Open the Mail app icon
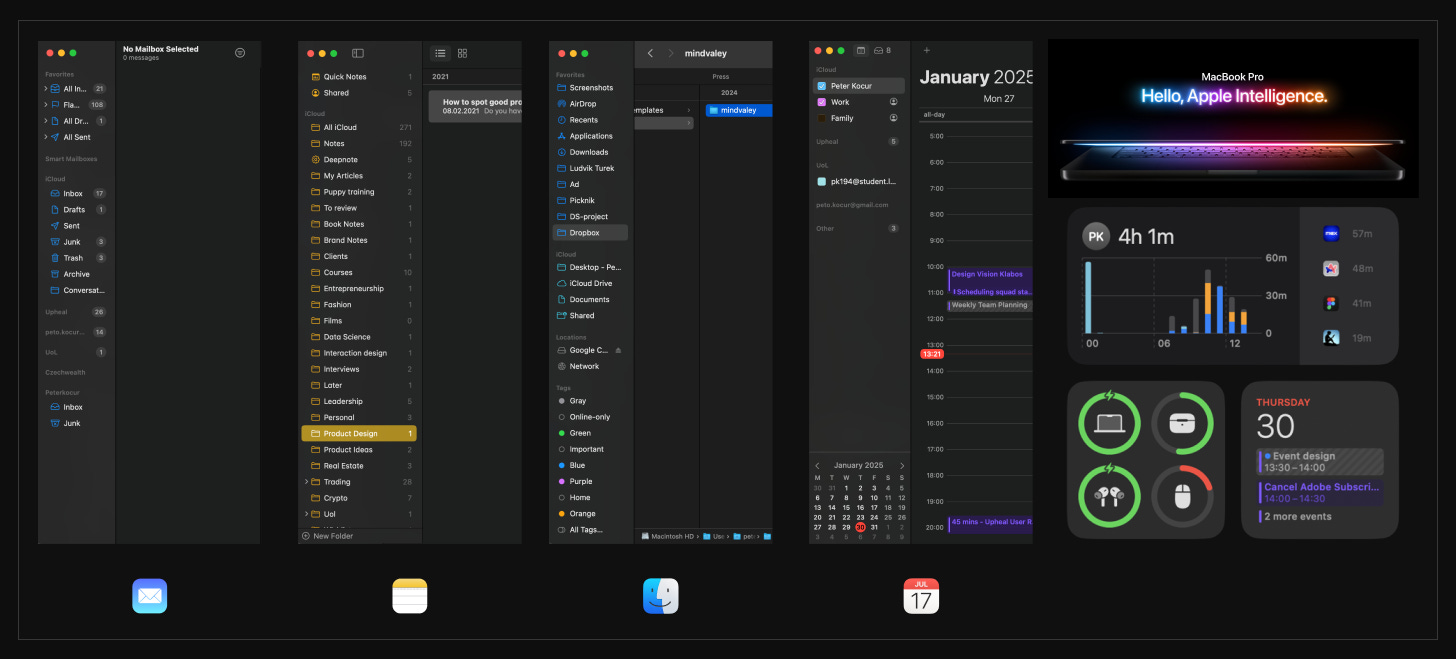Viewport: 1456px width, 659px height. pos(149,596)
